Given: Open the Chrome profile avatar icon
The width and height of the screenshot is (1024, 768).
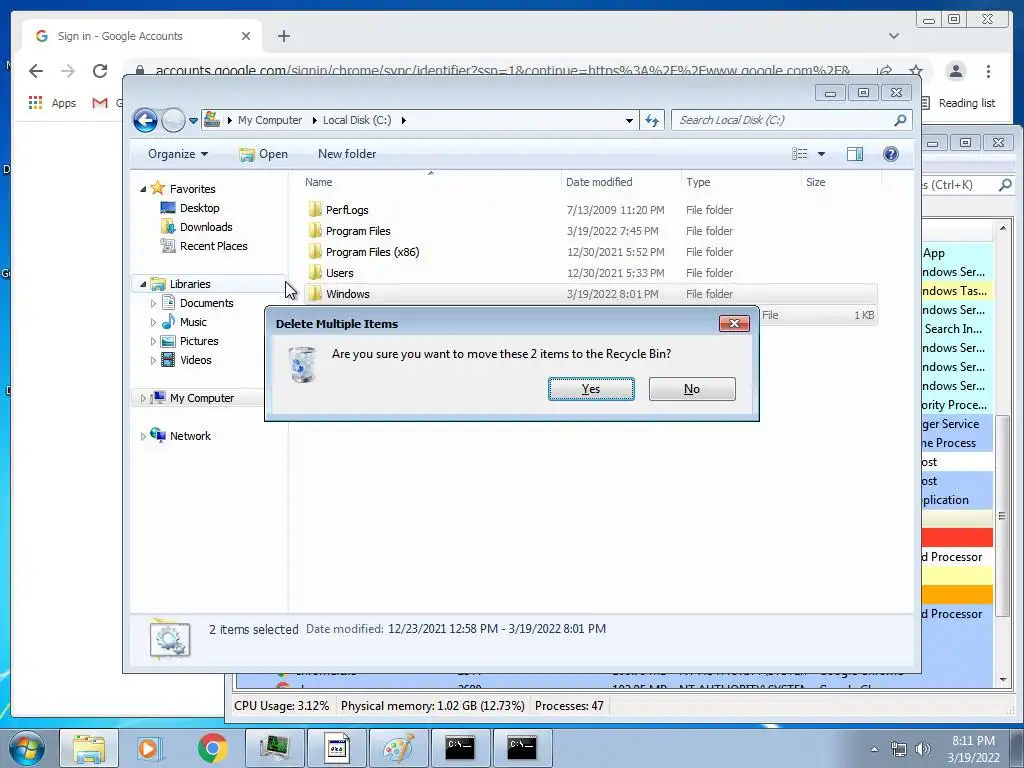Looking at the screenshot, I should click(x=955, y=71).
